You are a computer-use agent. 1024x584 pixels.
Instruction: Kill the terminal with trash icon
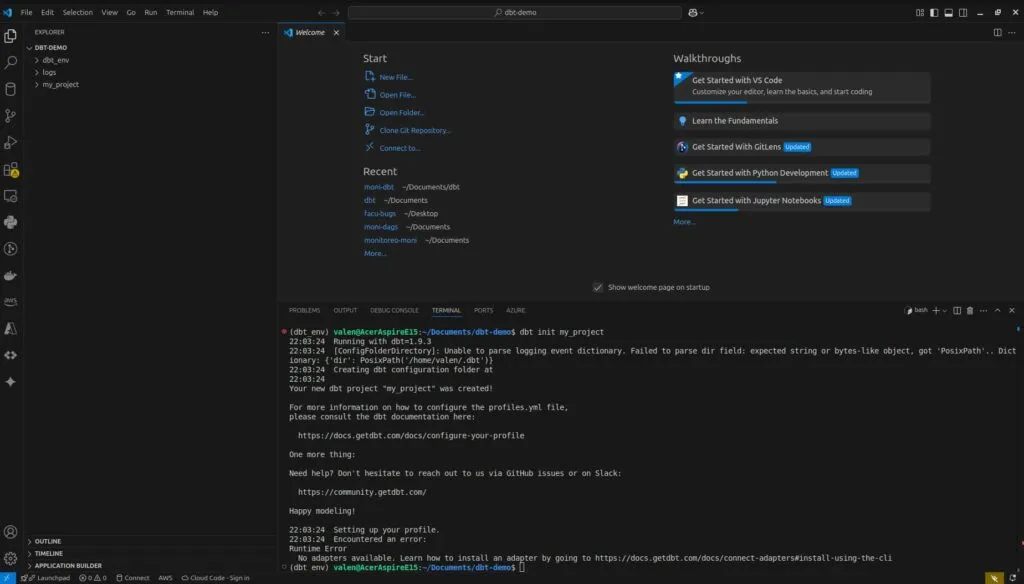pos(970,310)
